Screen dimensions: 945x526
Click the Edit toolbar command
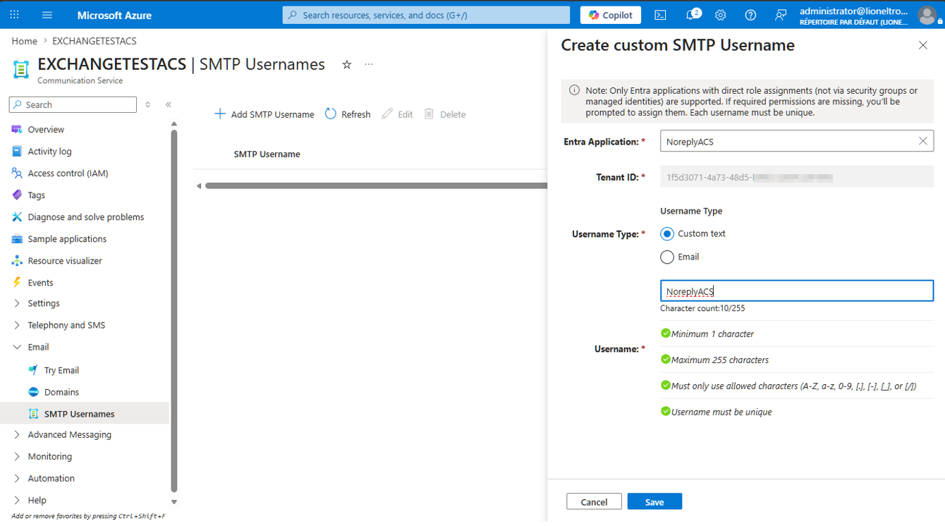(x=398, y=114)
